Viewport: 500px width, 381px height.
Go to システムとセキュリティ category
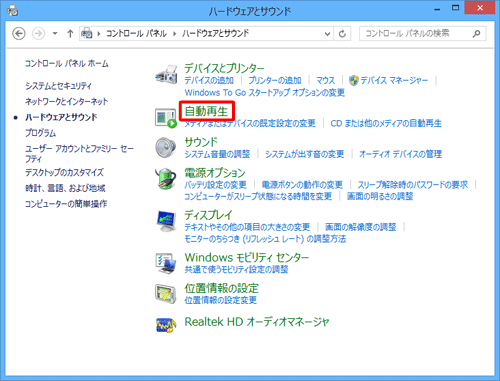pos(58,86)
